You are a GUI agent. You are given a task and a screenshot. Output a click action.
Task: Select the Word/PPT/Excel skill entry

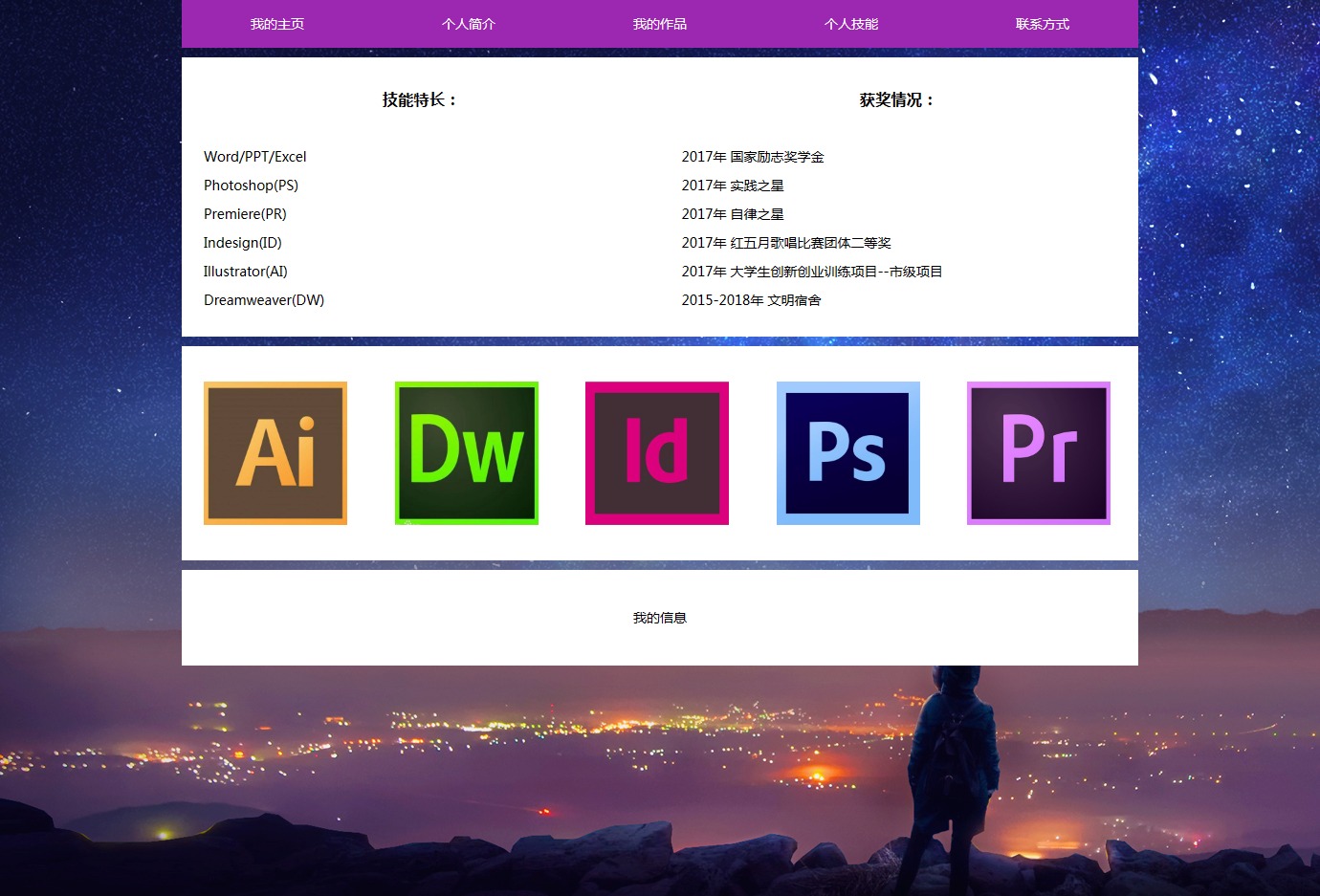(x=255, y=157)
